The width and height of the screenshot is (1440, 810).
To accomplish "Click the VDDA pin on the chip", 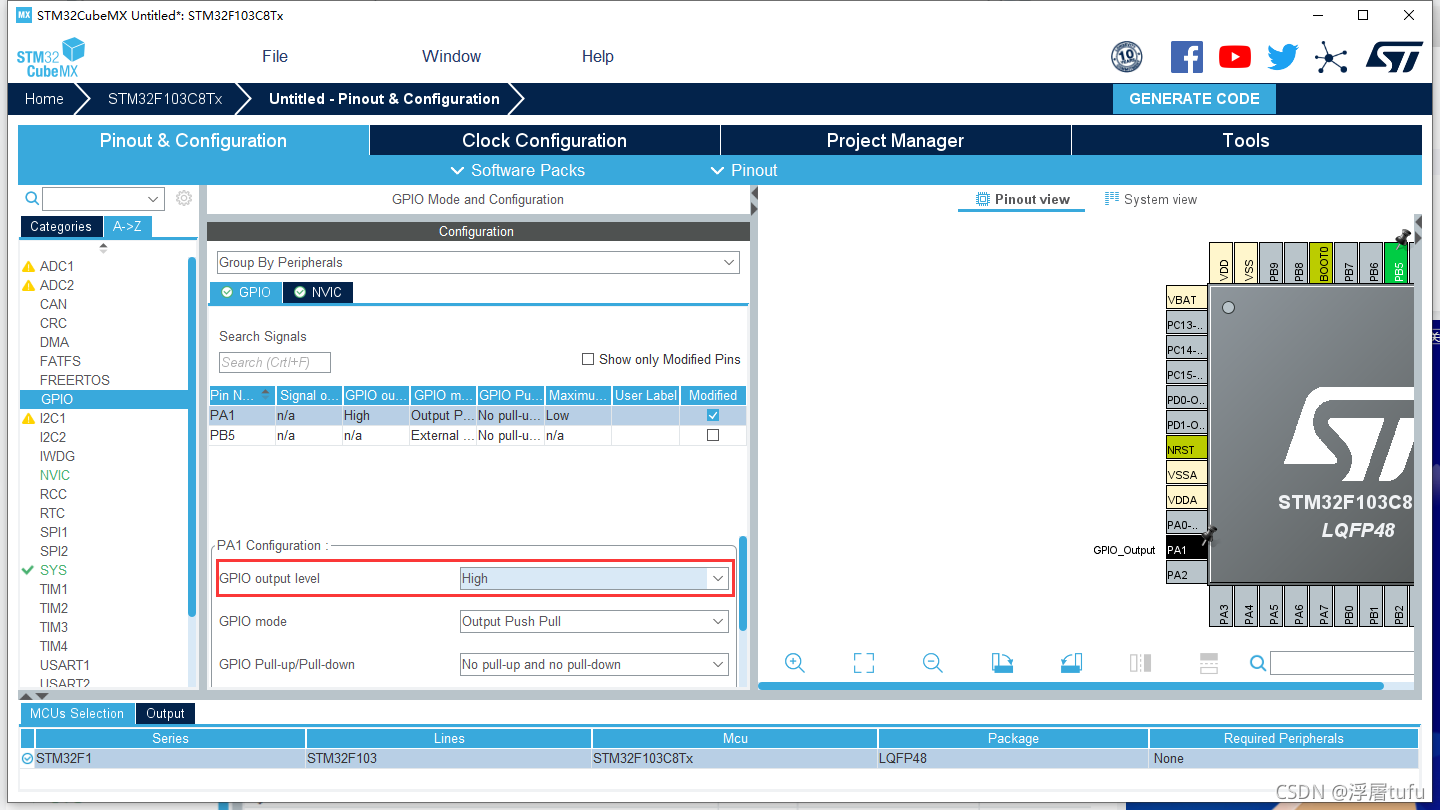I will [1187, 499].
